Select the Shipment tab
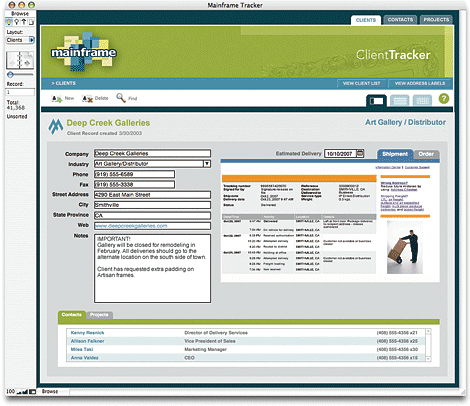Viewport: 470px width, 406px height. [395, 154]
